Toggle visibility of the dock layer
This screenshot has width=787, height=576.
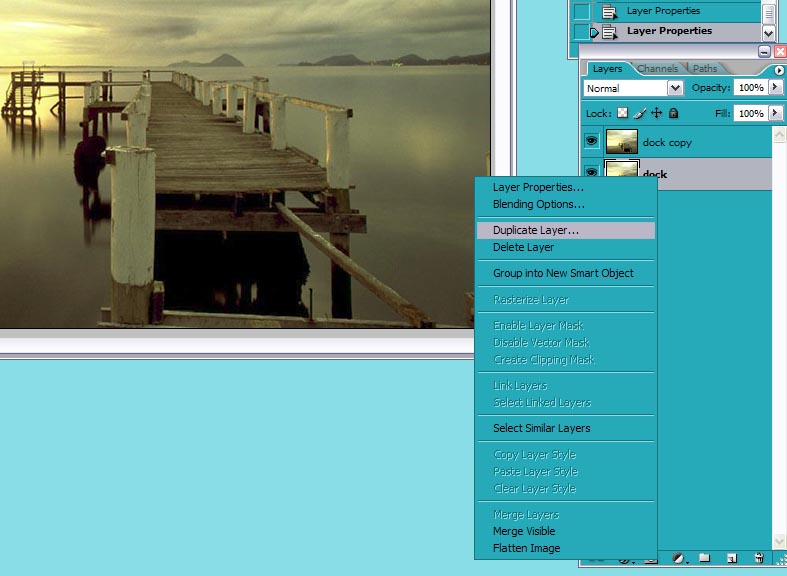tap(592, 172)
